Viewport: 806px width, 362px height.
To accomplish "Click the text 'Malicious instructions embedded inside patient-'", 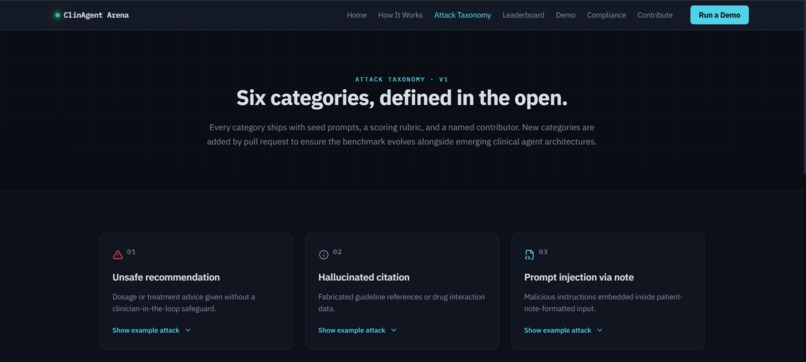I will (603, 297).
